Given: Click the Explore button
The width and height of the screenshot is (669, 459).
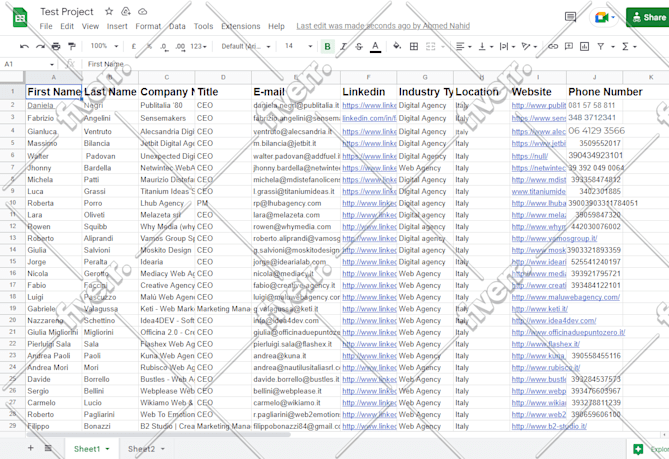Looking at the screenshot, I should [651, 449].
